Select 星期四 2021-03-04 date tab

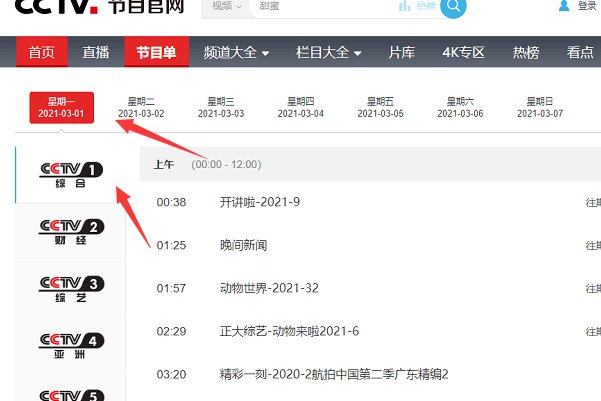[300, 107]
